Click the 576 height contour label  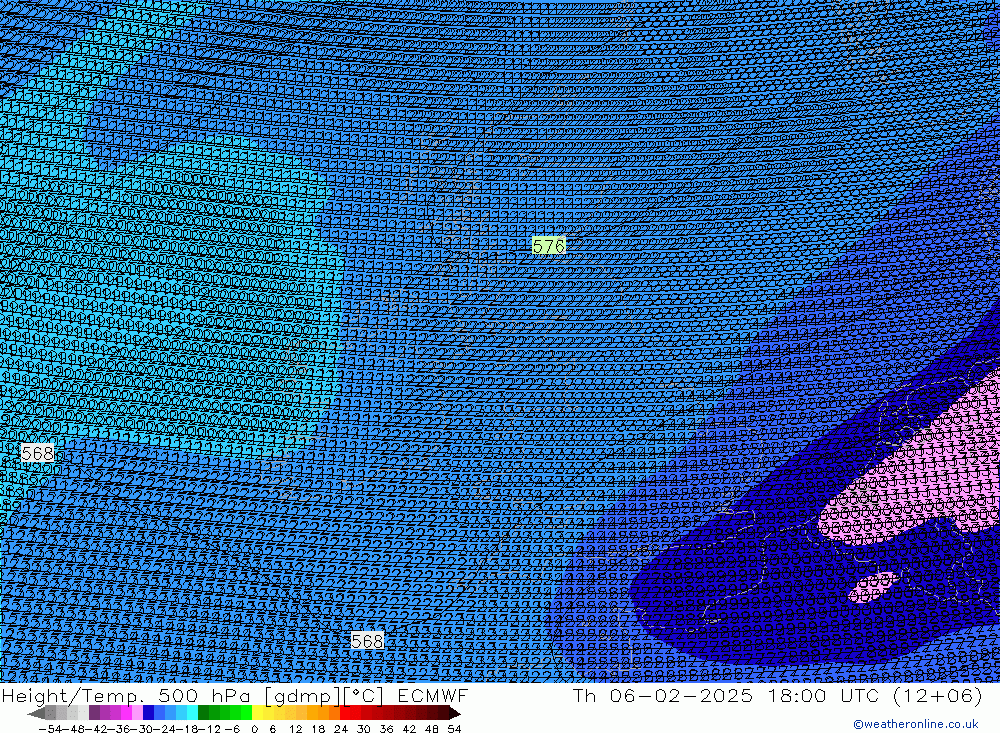click(548, 246)
